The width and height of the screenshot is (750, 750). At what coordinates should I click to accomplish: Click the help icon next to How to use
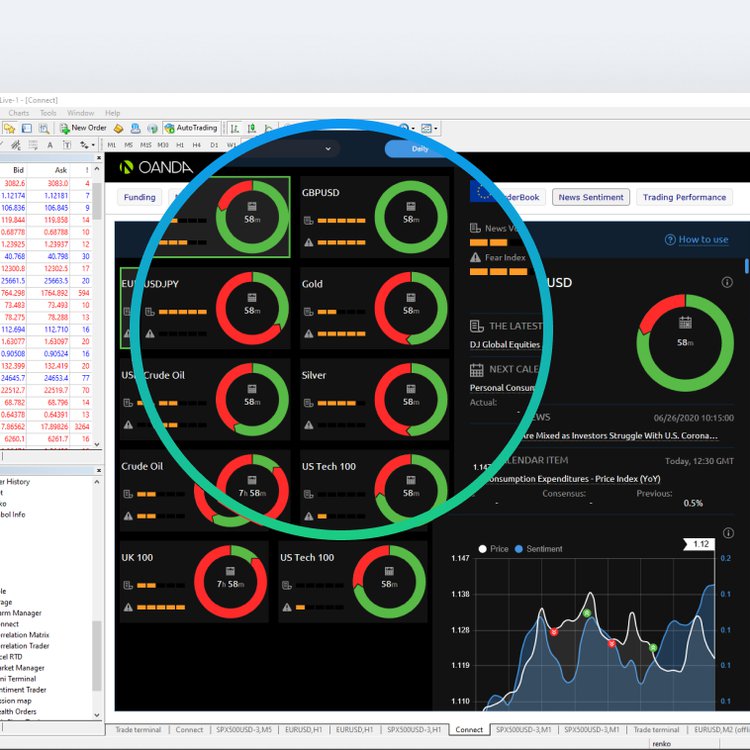[x=670, y=240]
